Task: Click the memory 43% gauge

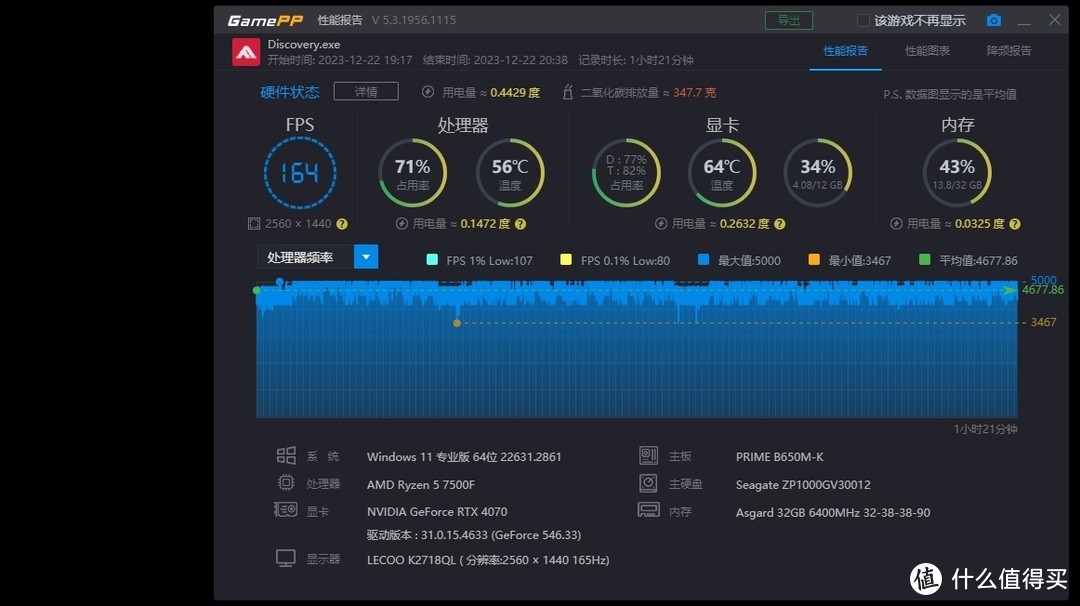Action: click(957, 173)
